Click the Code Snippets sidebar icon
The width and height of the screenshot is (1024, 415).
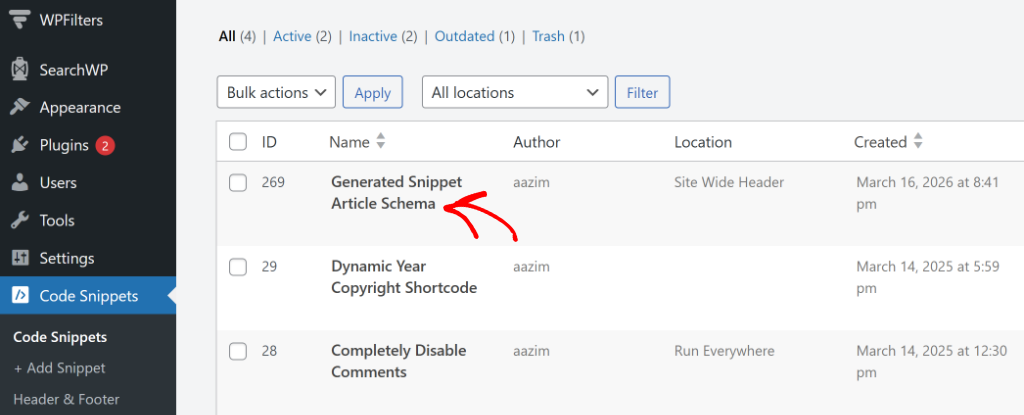[x=20, y=295]
